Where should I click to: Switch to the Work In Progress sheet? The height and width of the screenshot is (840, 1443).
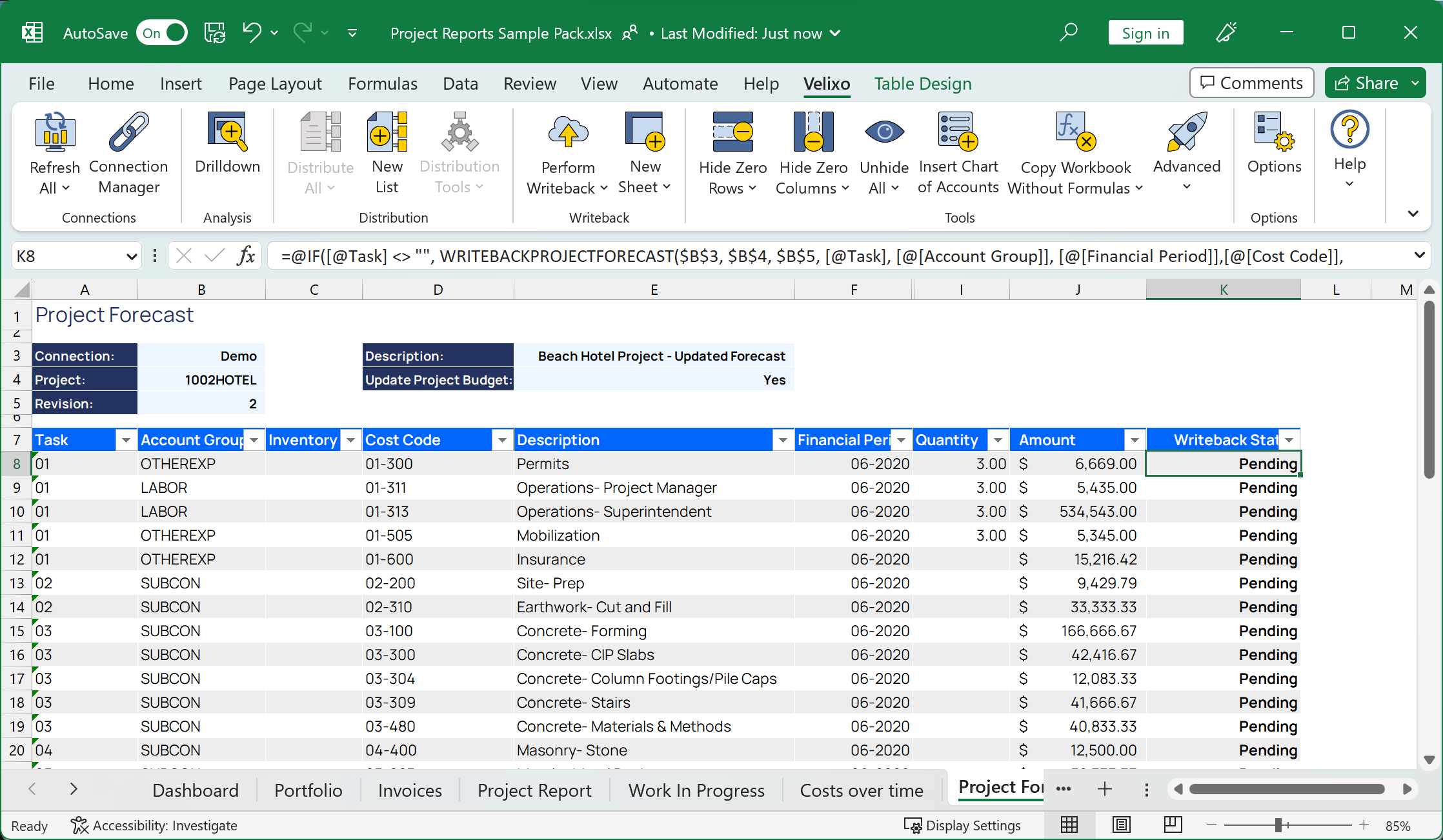coord(696,790)
